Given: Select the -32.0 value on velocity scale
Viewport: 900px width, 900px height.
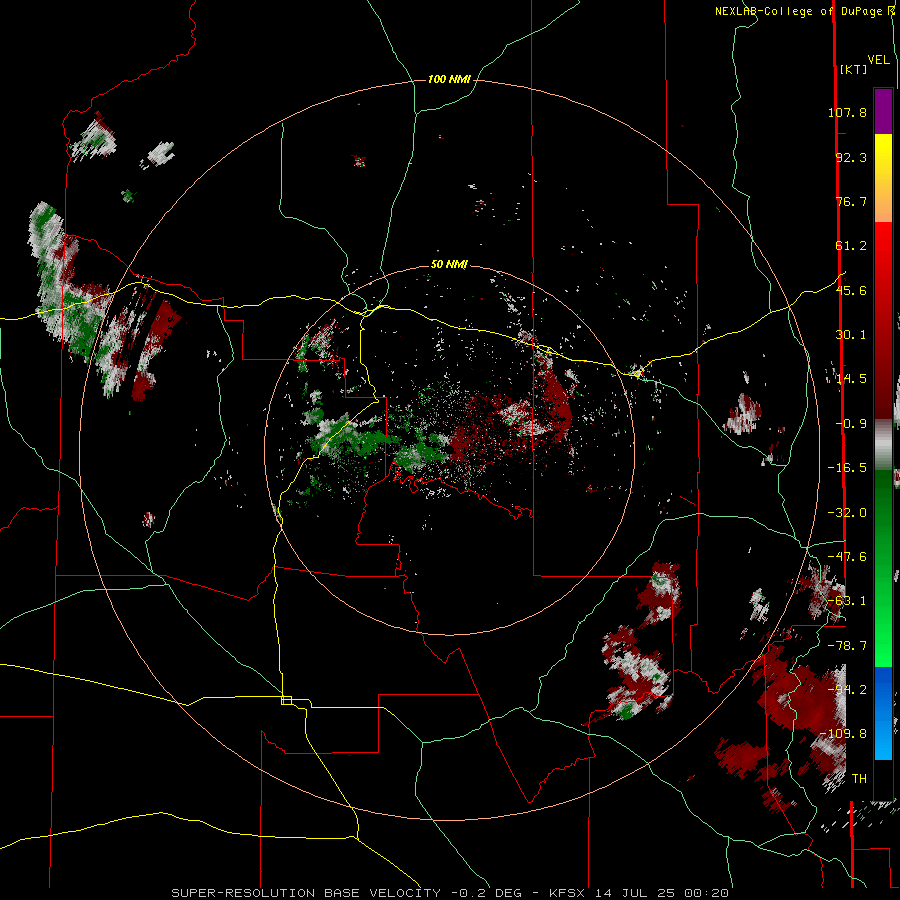Looking at the screenshot, I should (x=847, y=513).
